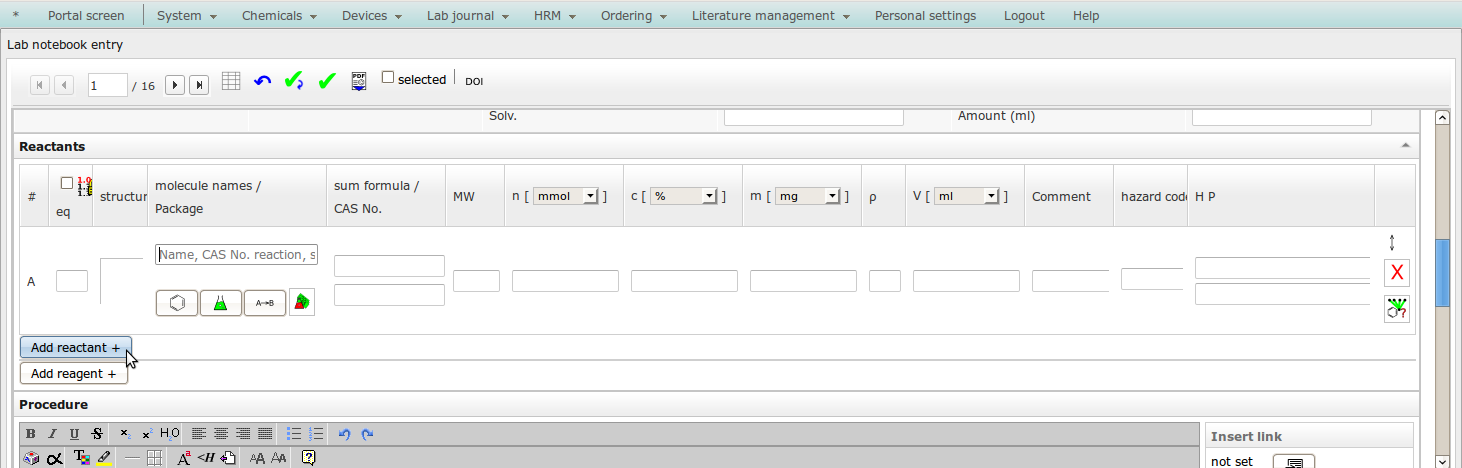The image size is (1462, 468).
Task: Open the Lab journal menu
Action: point(468,15)
